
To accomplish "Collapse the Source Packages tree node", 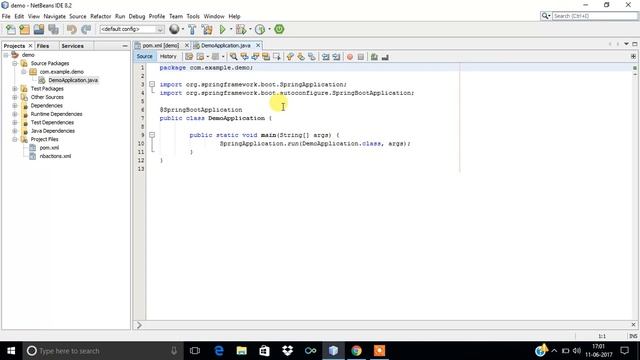I will point(15,63).
